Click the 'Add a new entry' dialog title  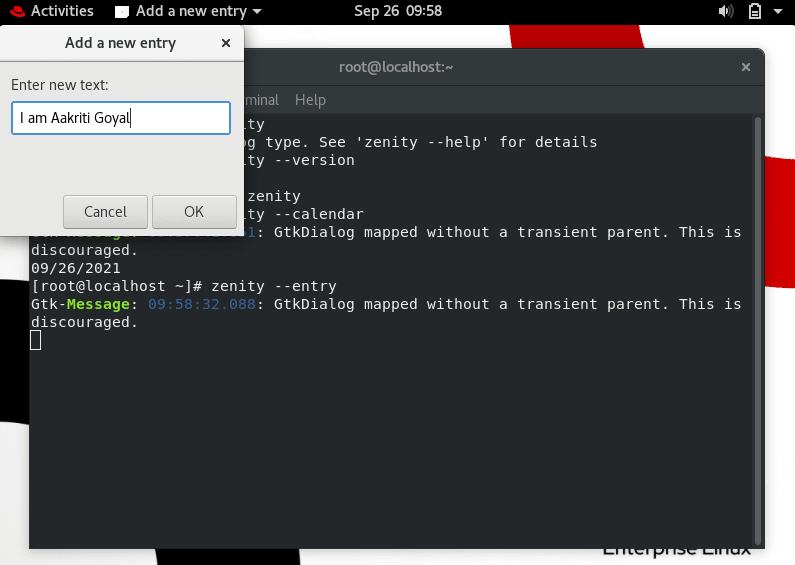120,43
